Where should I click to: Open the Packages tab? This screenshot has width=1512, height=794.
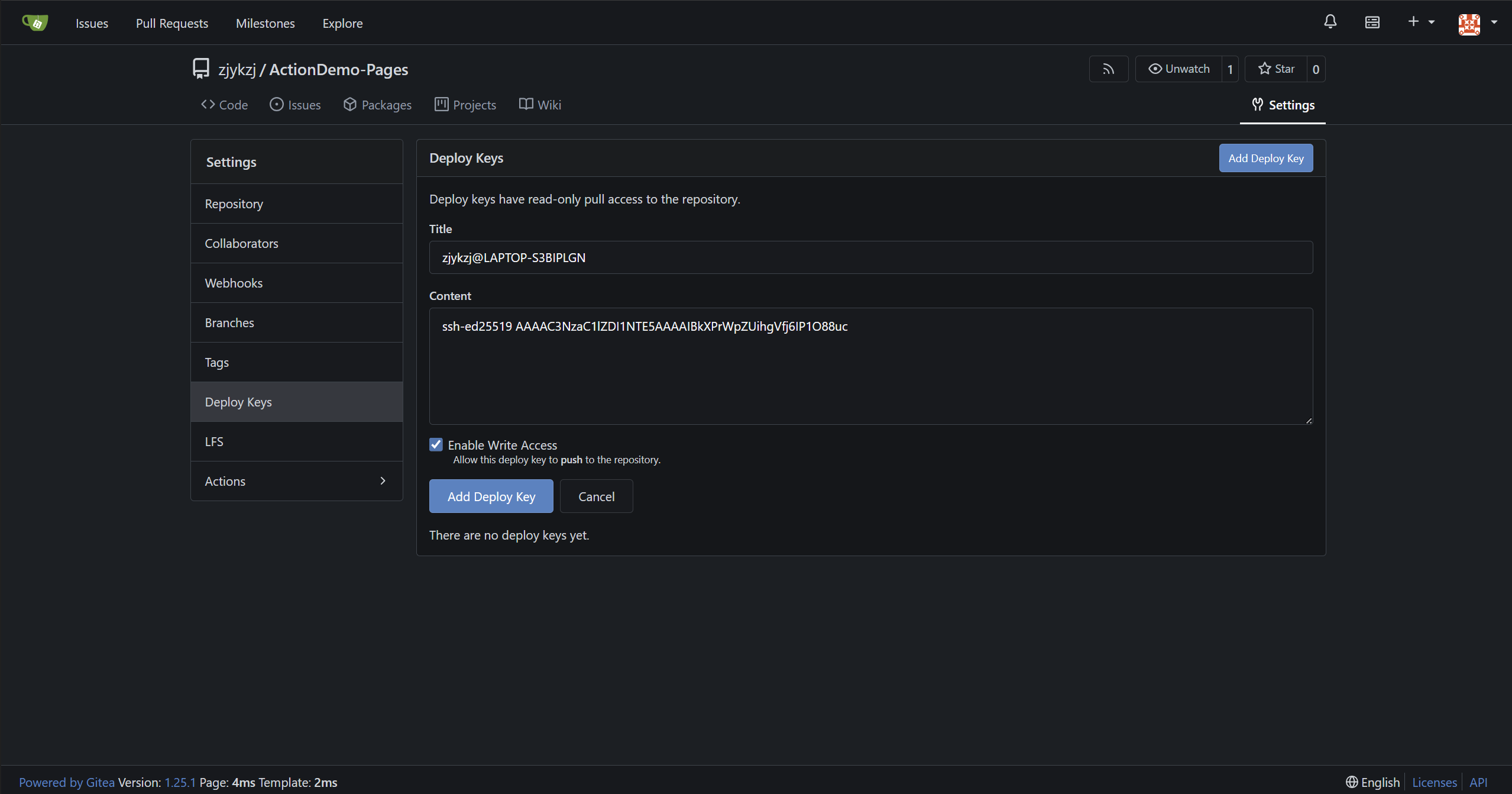click(x=377, y=105)
